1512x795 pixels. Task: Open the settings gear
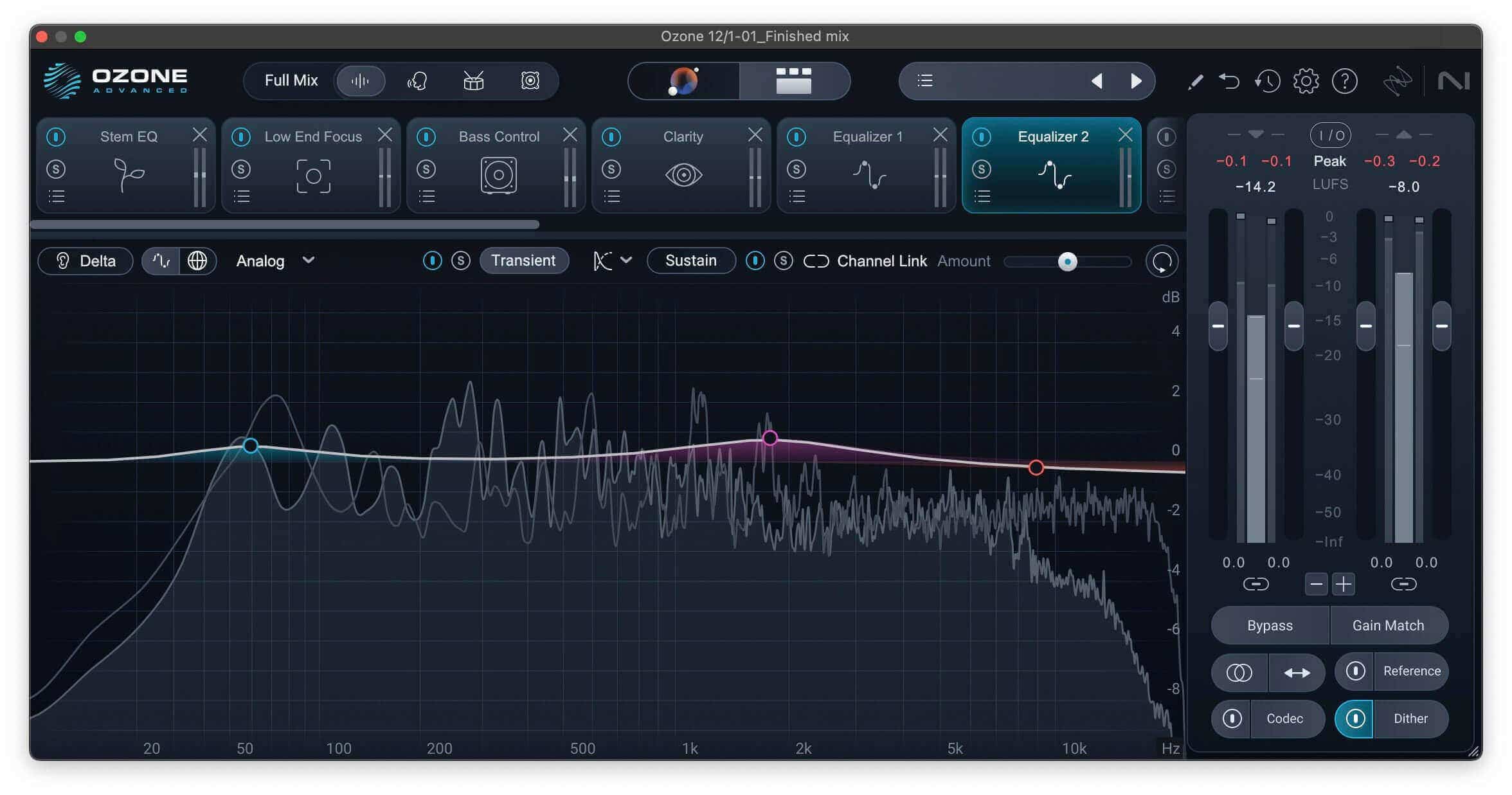point(1306,81)
